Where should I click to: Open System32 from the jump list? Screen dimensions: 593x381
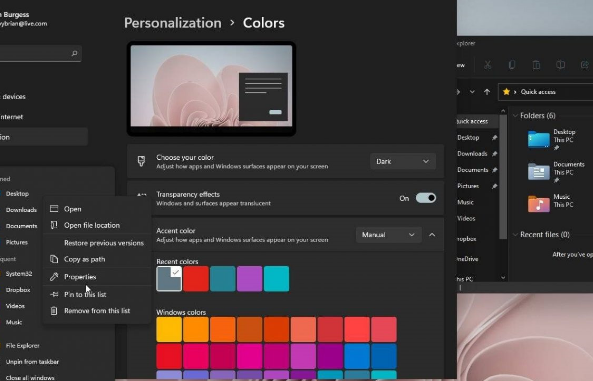coord(19,274)
